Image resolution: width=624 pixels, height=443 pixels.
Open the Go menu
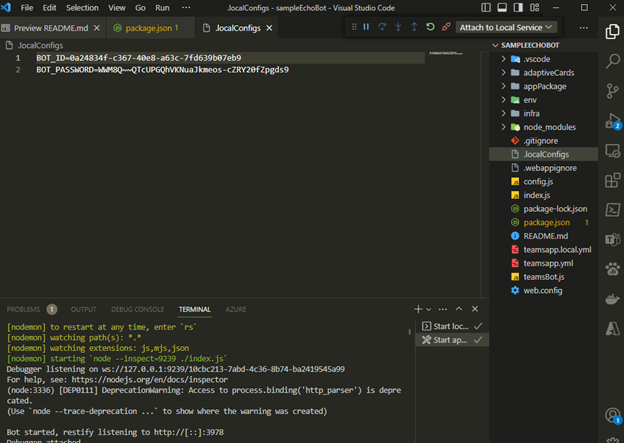click(x=140, y=8)
